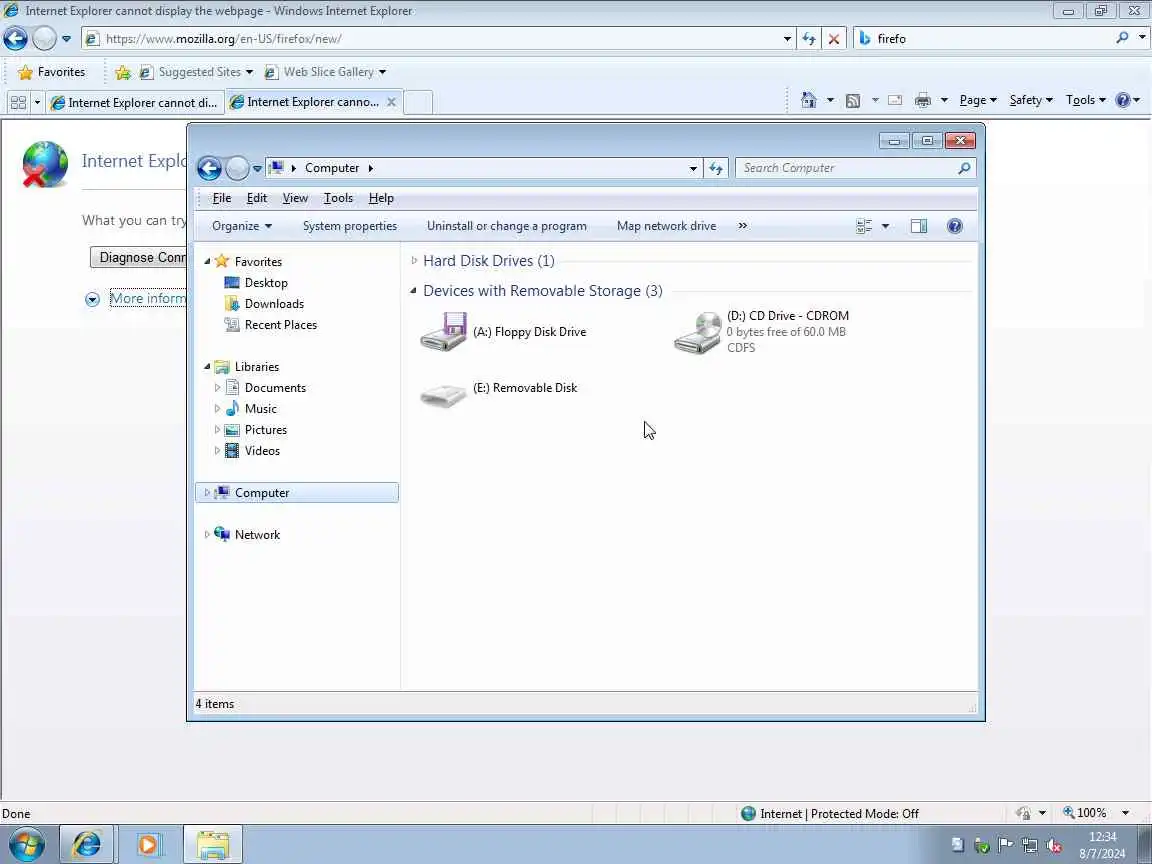Click the Bing search magnifier icon in IE
This screenshot has width=1152, height=864.
1122,38
